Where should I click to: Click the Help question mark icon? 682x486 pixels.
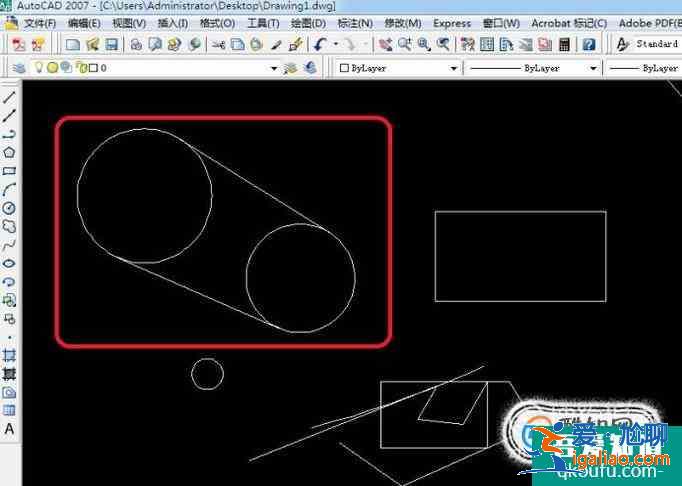(589, 44)
